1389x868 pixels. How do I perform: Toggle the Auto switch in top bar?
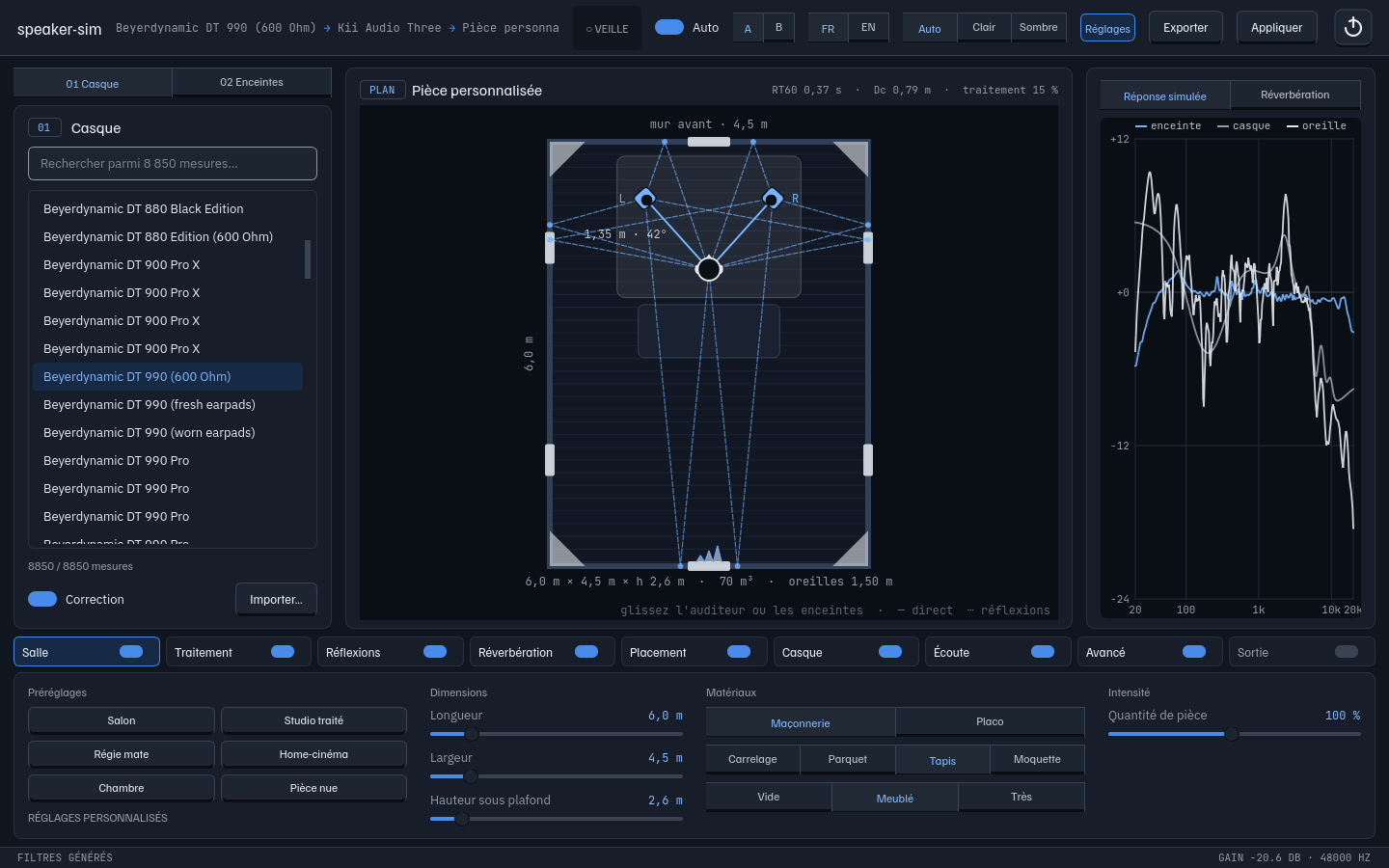point(669,27)
